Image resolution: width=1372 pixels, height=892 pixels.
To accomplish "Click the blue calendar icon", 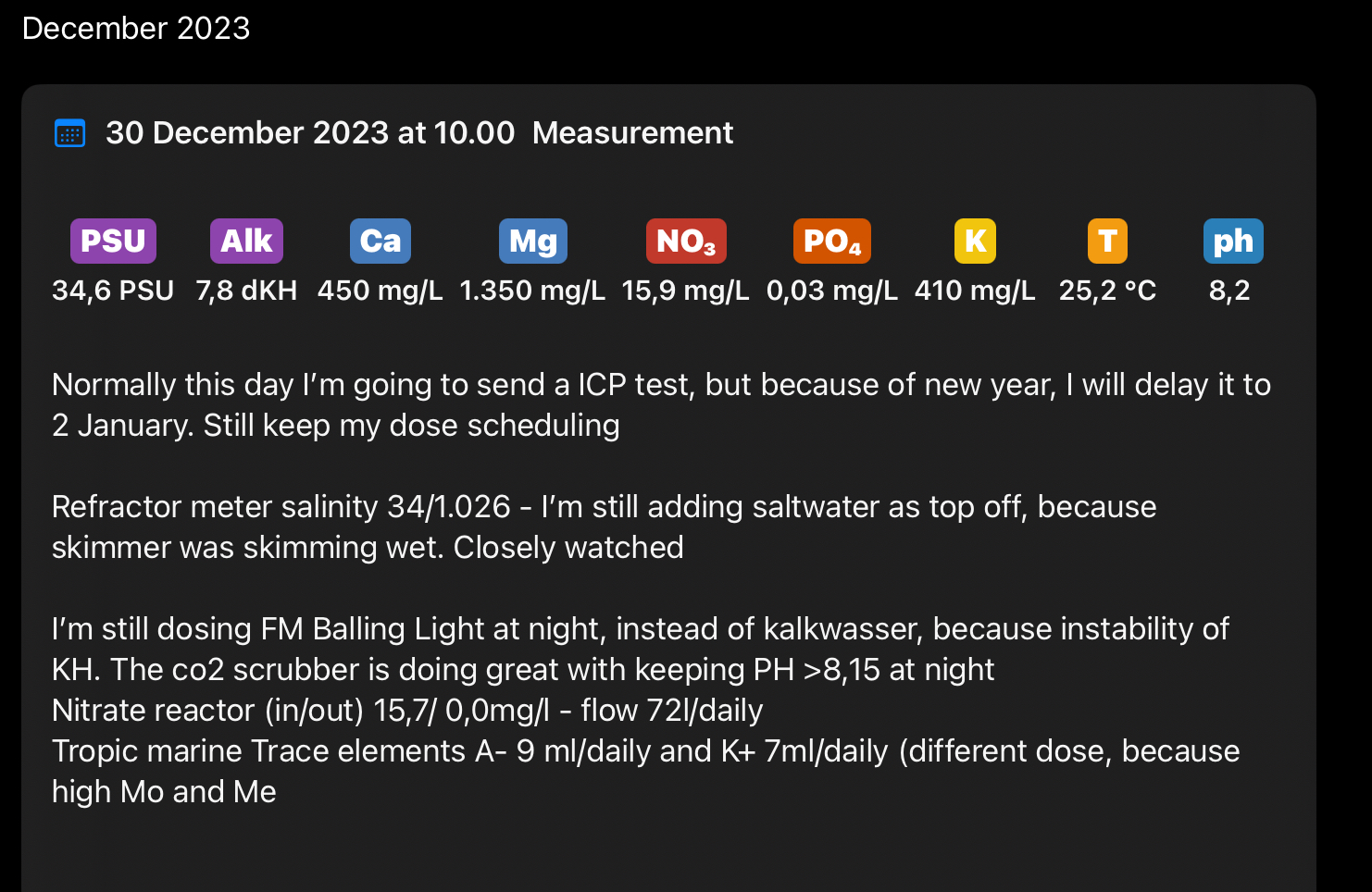I will [69, 133].
